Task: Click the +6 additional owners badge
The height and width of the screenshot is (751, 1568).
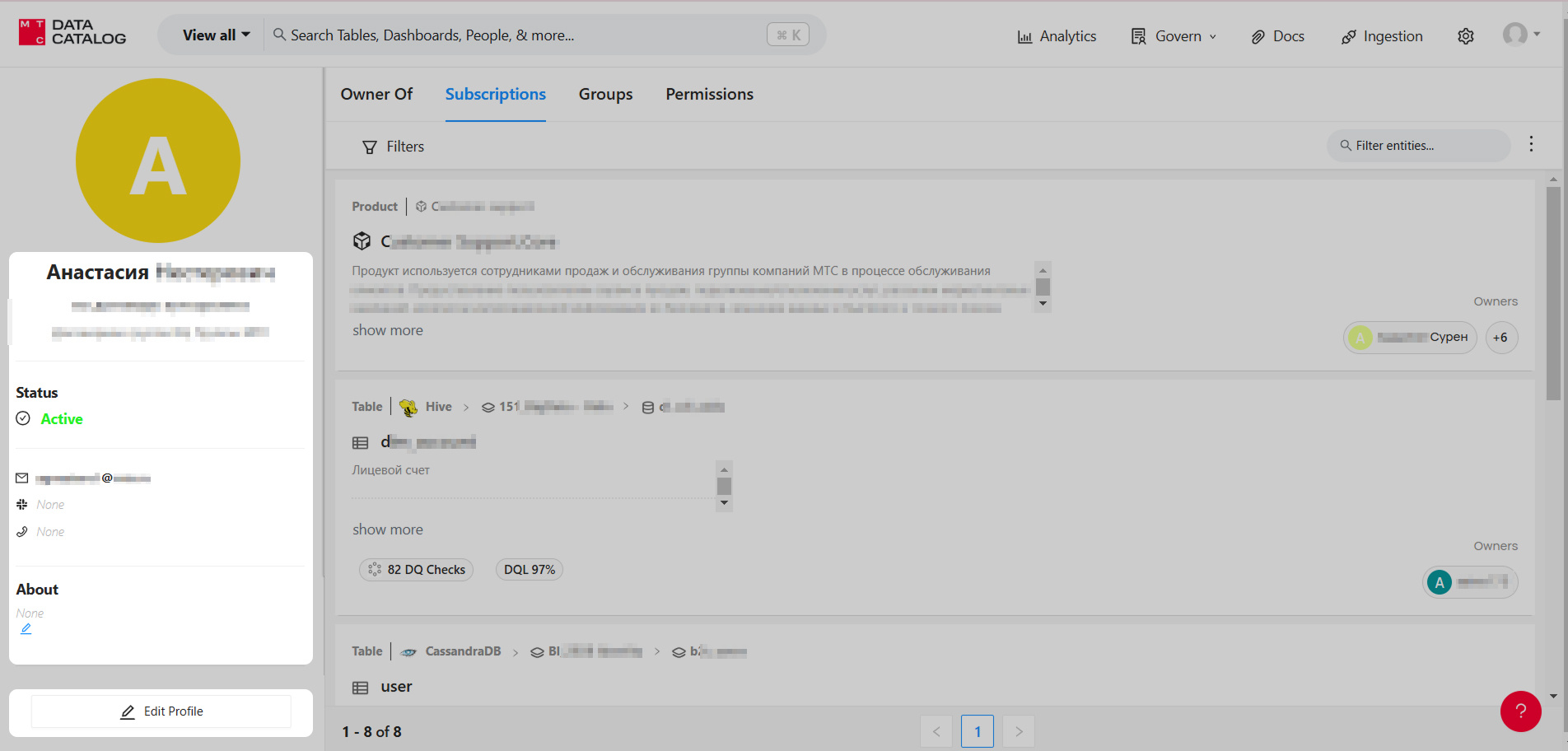Action: tap(1500, 338)
